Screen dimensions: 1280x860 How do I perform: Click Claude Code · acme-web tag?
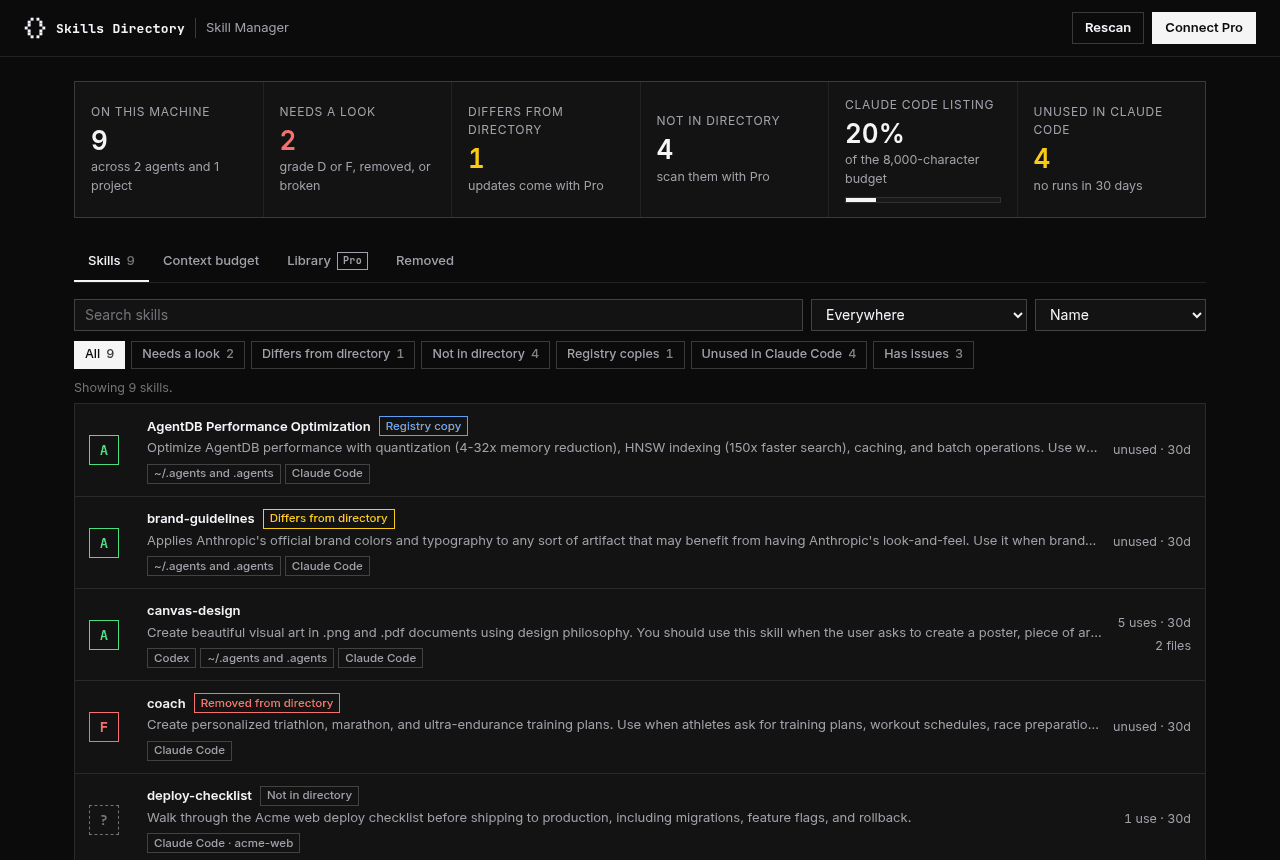(x=223, y=843)
